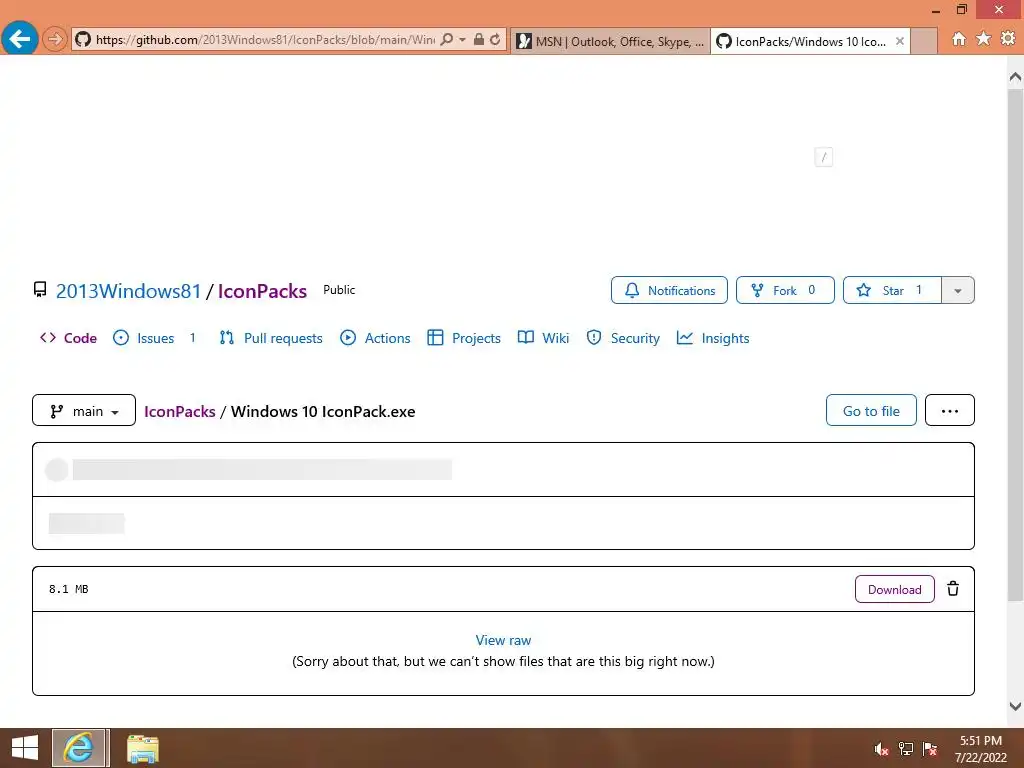This screenshot has height=768, width=1024.
Task: Click the slash search shortcut box
Action: (x=824, y=157)
